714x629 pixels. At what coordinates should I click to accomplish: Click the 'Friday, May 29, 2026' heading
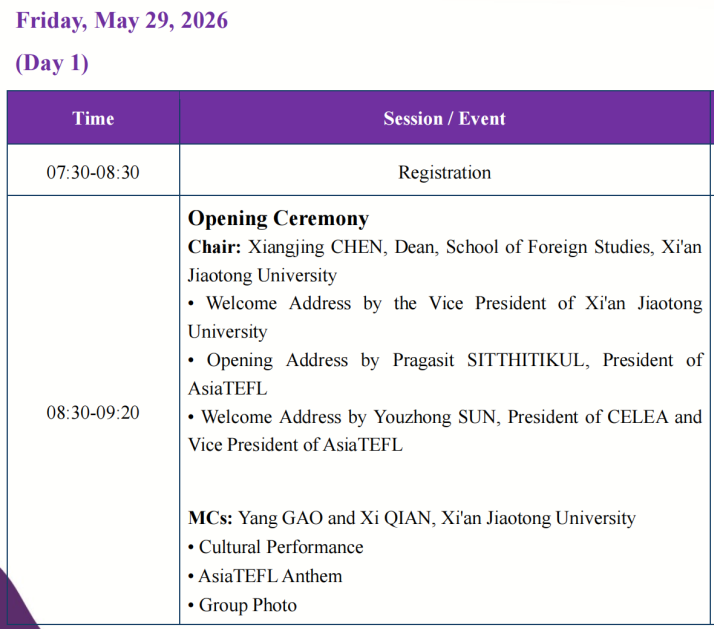pos(122,20)
